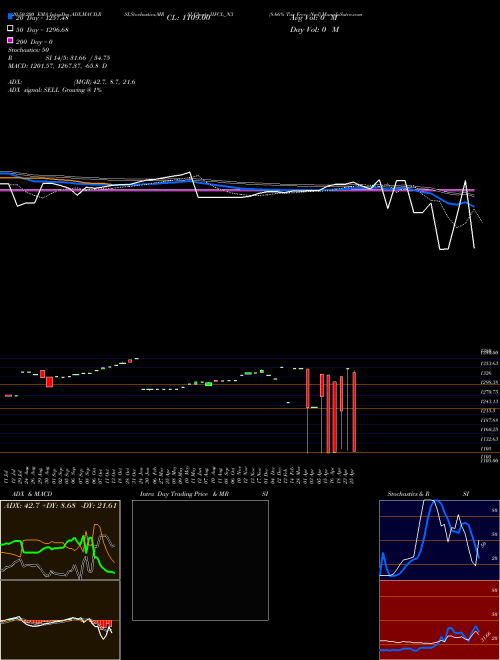This screenshot has height=660, width=500.
Task: Click the MACD histogram panel
Action: click(60, 620)
